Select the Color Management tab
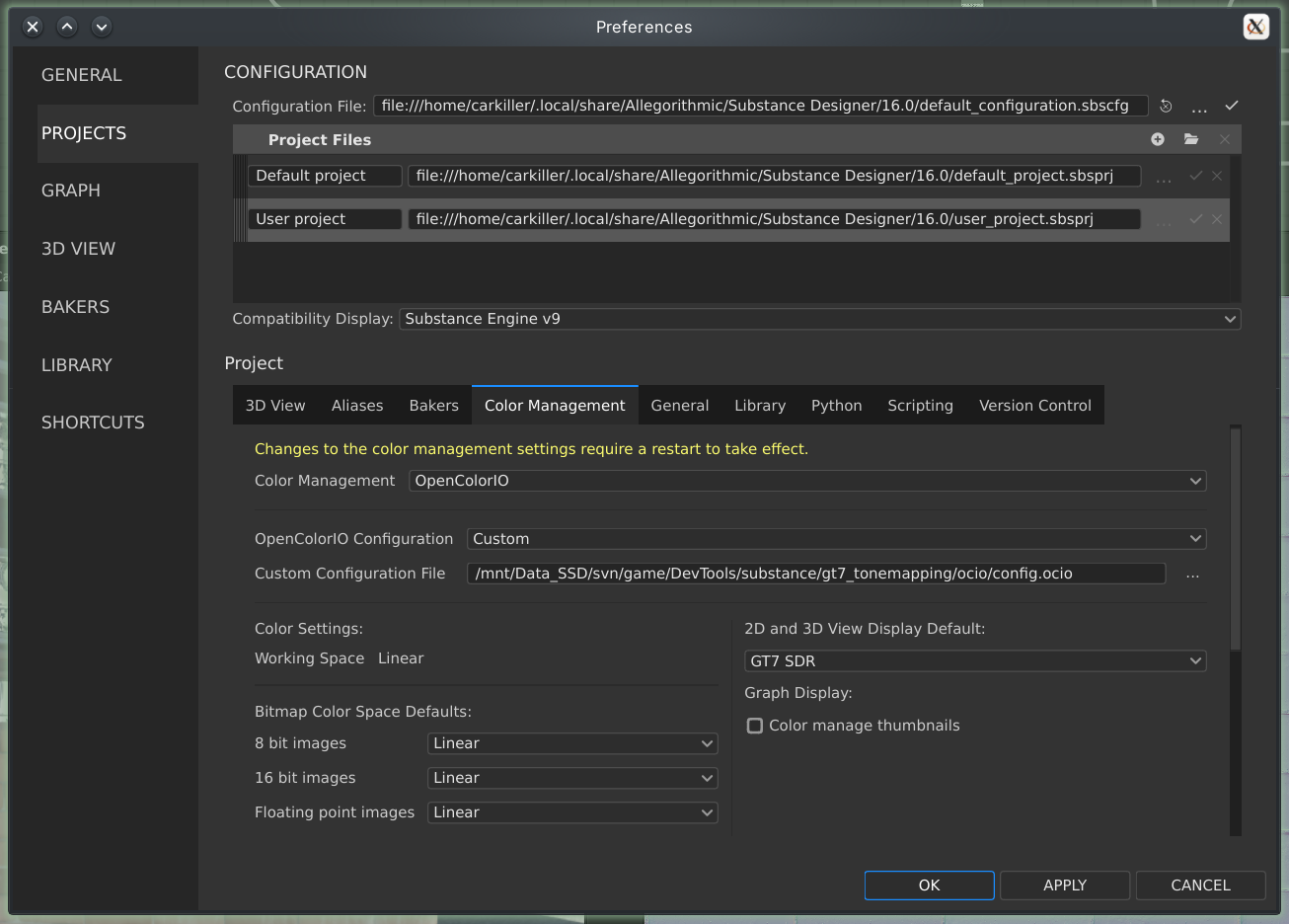Screen dimensions: 1289x924 point(555,406)
